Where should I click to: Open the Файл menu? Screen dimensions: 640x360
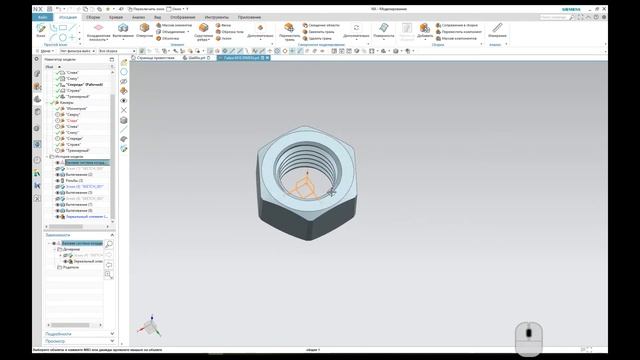pyautogui.click(x=42, y=17)
